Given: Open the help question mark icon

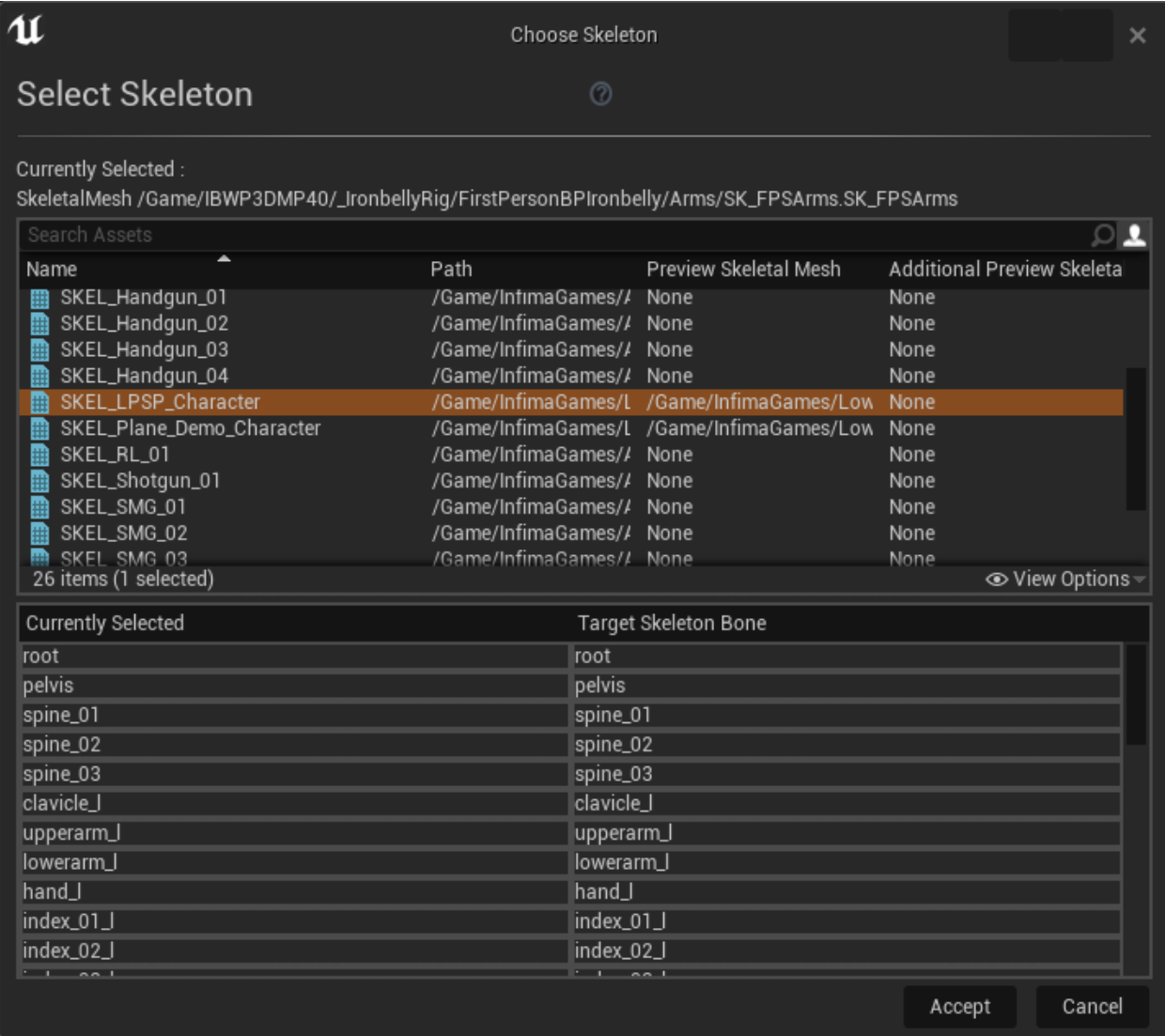Looking at the screenshot, I should pyautogui.click(x=600, y=94).
